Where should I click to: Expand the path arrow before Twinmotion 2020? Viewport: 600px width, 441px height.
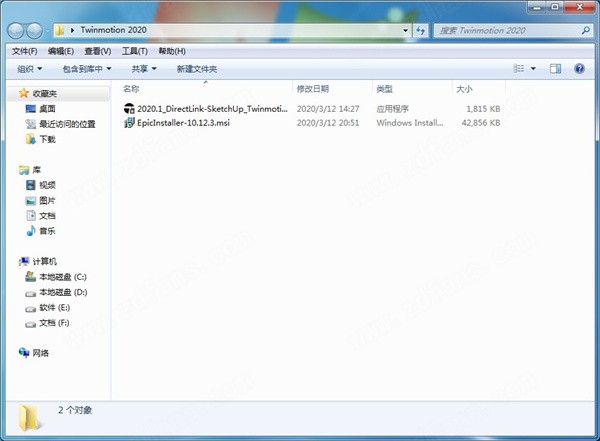(72, 30)
